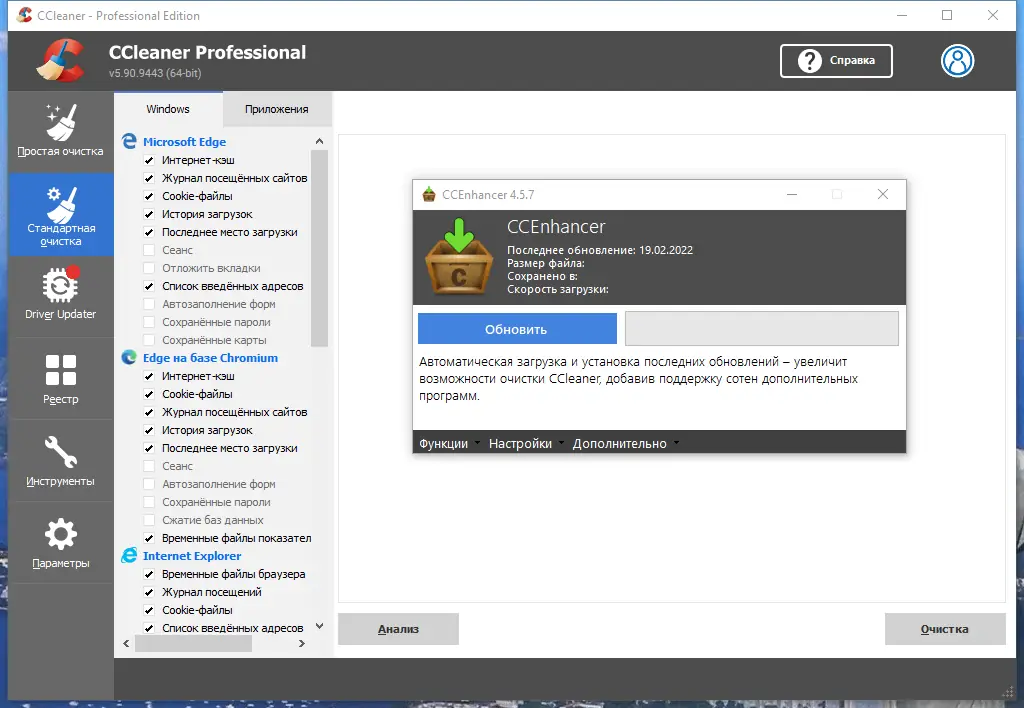Open the Driver Updater section

pyautogui.click(x=60, y=295)
